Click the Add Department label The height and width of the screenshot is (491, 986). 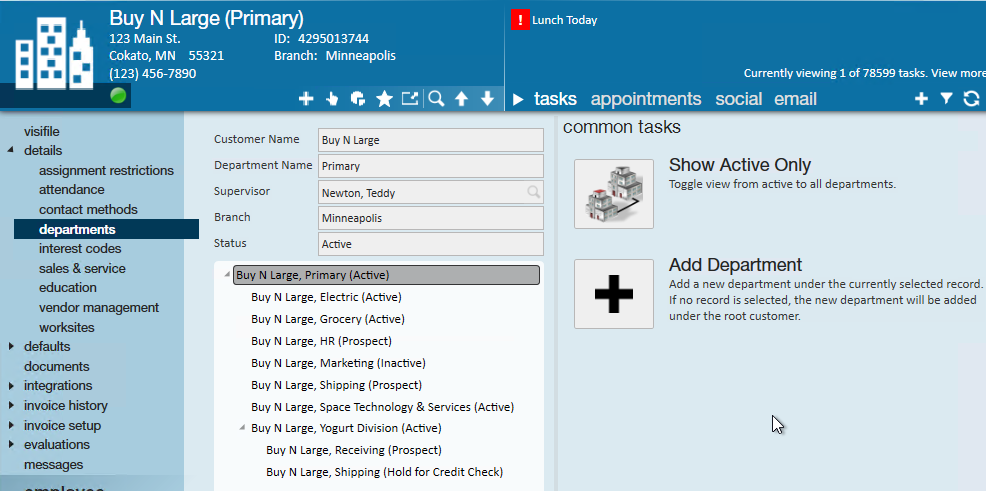(736, 265)
